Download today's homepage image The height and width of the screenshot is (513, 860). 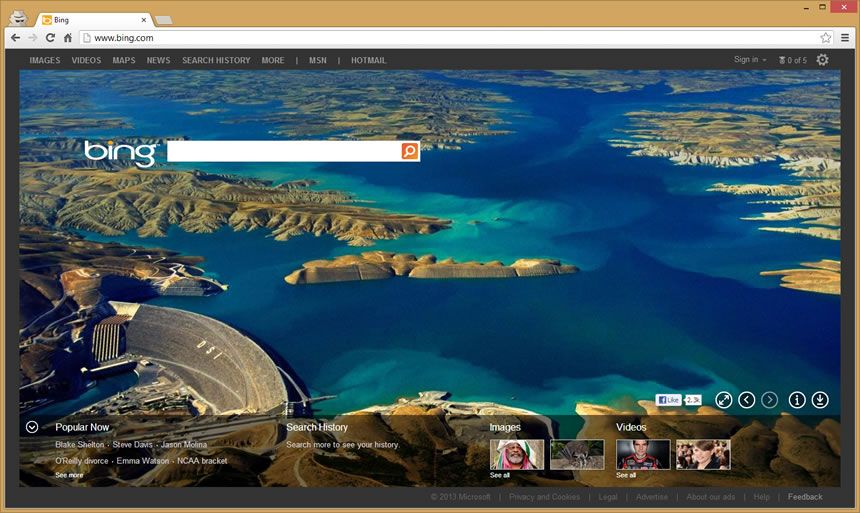[820, 400]
